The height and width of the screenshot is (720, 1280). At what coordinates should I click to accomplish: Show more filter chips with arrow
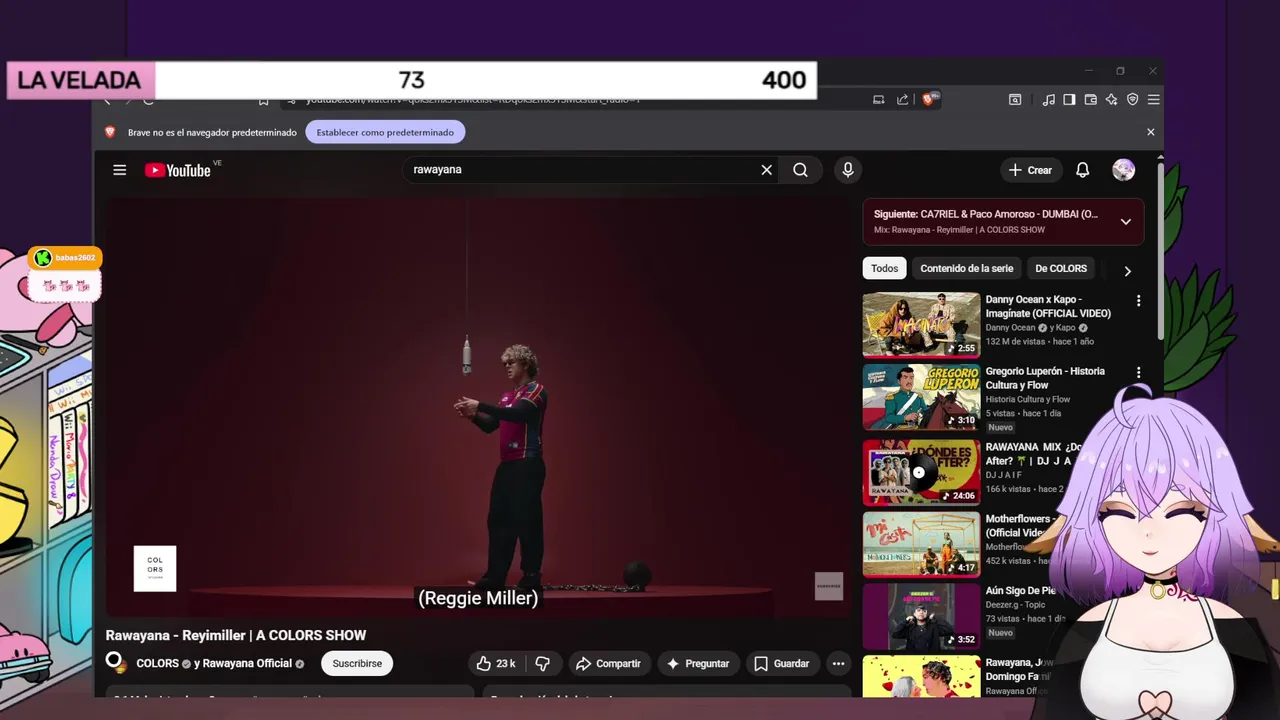tap(1127, 271)
